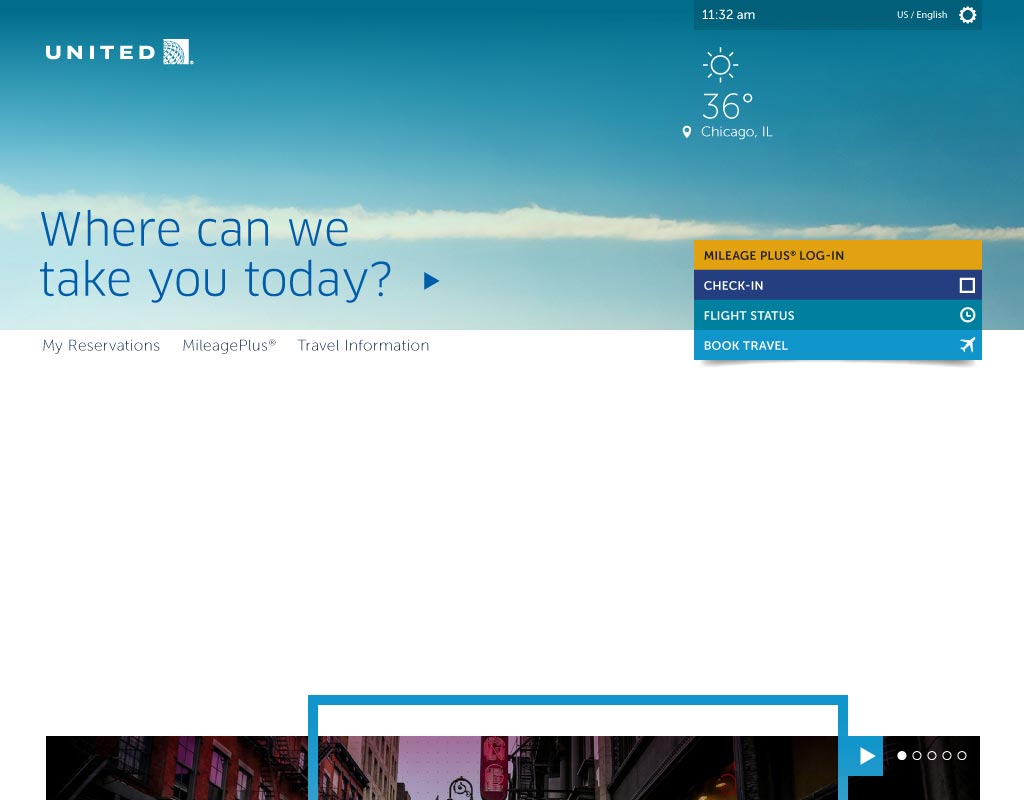Select the last carousel dot
The height and width of the screenshot is (800, 1024).
[962, 756]
